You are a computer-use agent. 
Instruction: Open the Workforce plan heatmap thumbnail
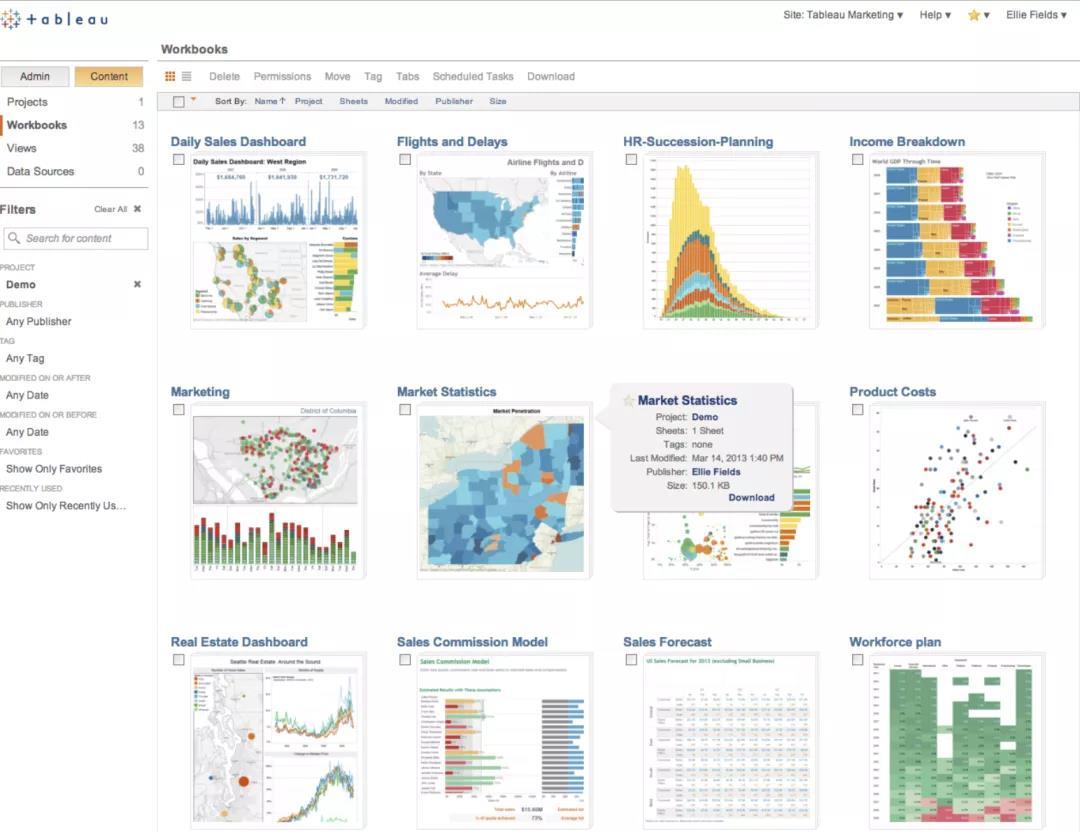(x=956, y=740)
